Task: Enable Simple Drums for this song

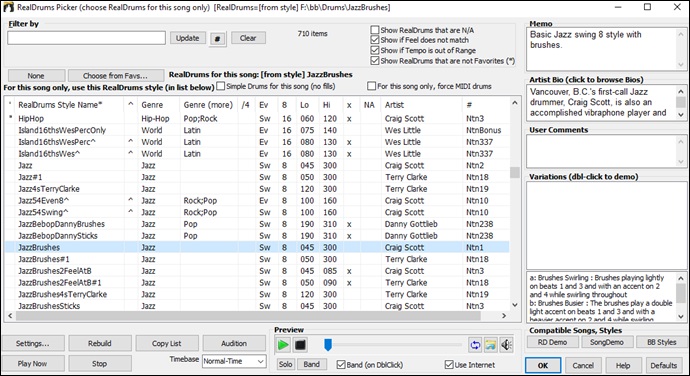Action: point(221,86)
